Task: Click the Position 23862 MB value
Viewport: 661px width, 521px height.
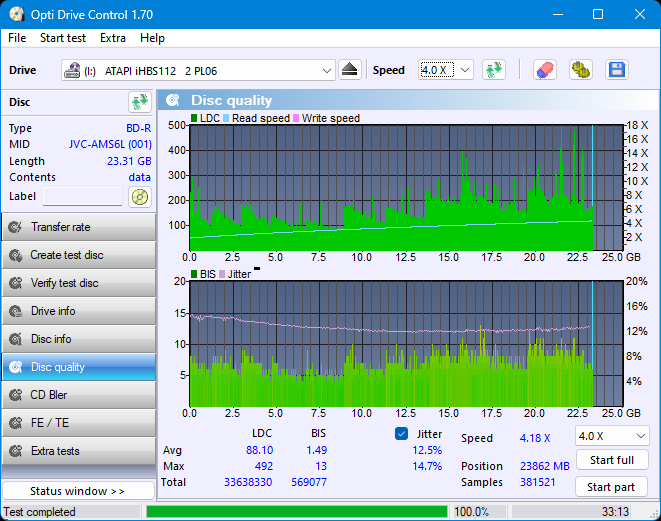Action: pyautogui.click(x=545, y=466)
